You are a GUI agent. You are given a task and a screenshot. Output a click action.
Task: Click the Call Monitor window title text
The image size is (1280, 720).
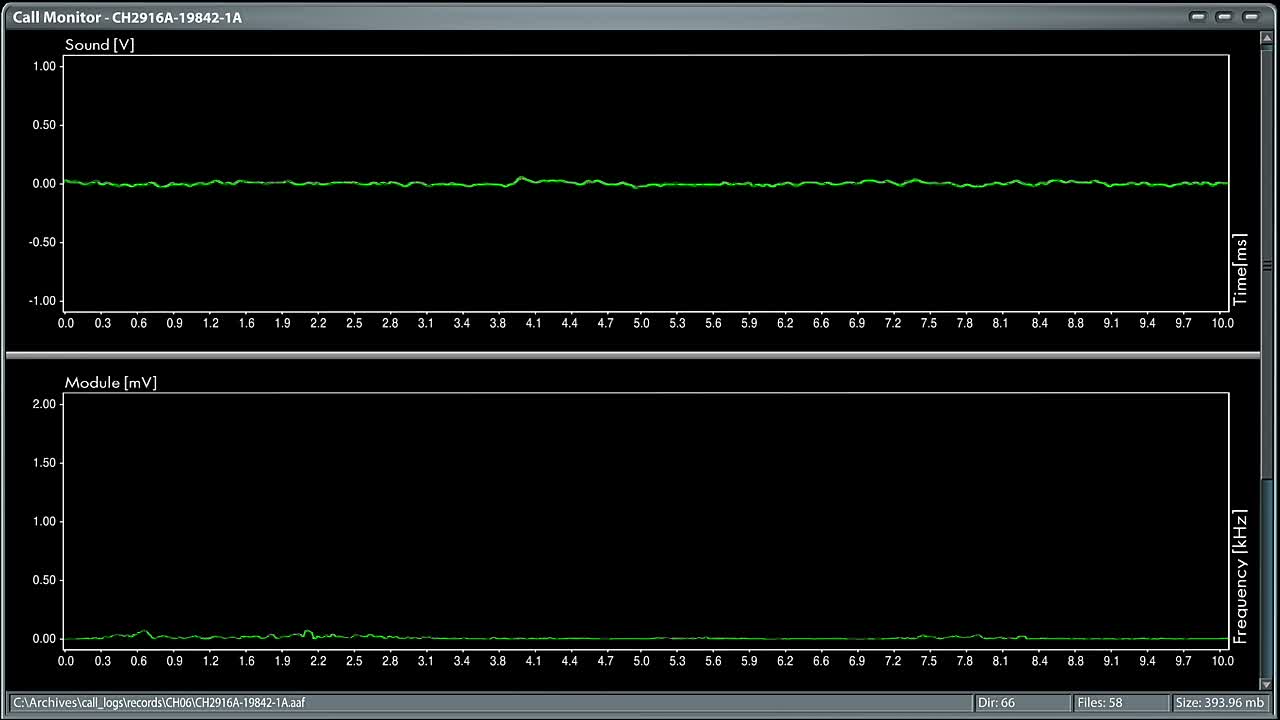point(127,17)
